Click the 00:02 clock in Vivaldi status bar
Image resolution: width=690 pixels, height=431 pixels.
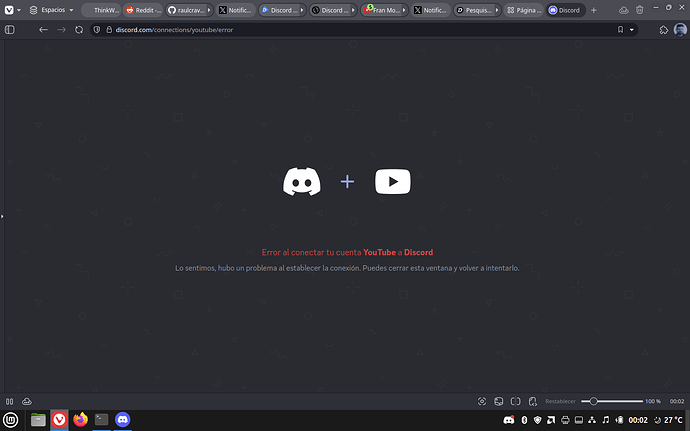(677, 402)
